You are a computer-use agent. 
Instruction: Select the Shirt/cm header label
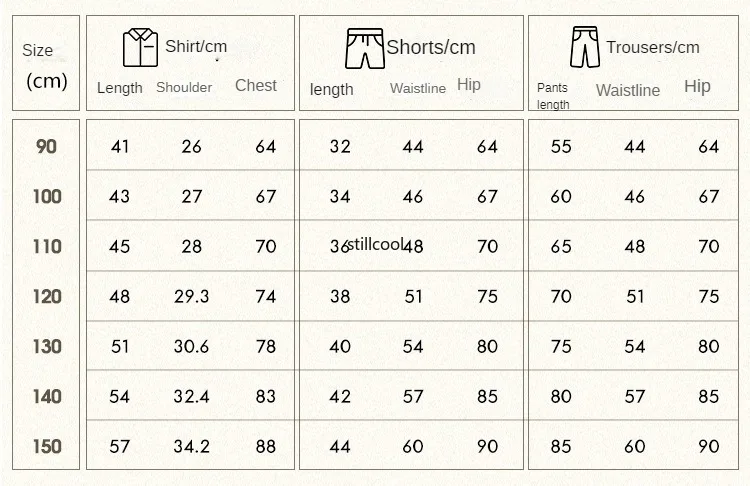(x=196, y=46)
